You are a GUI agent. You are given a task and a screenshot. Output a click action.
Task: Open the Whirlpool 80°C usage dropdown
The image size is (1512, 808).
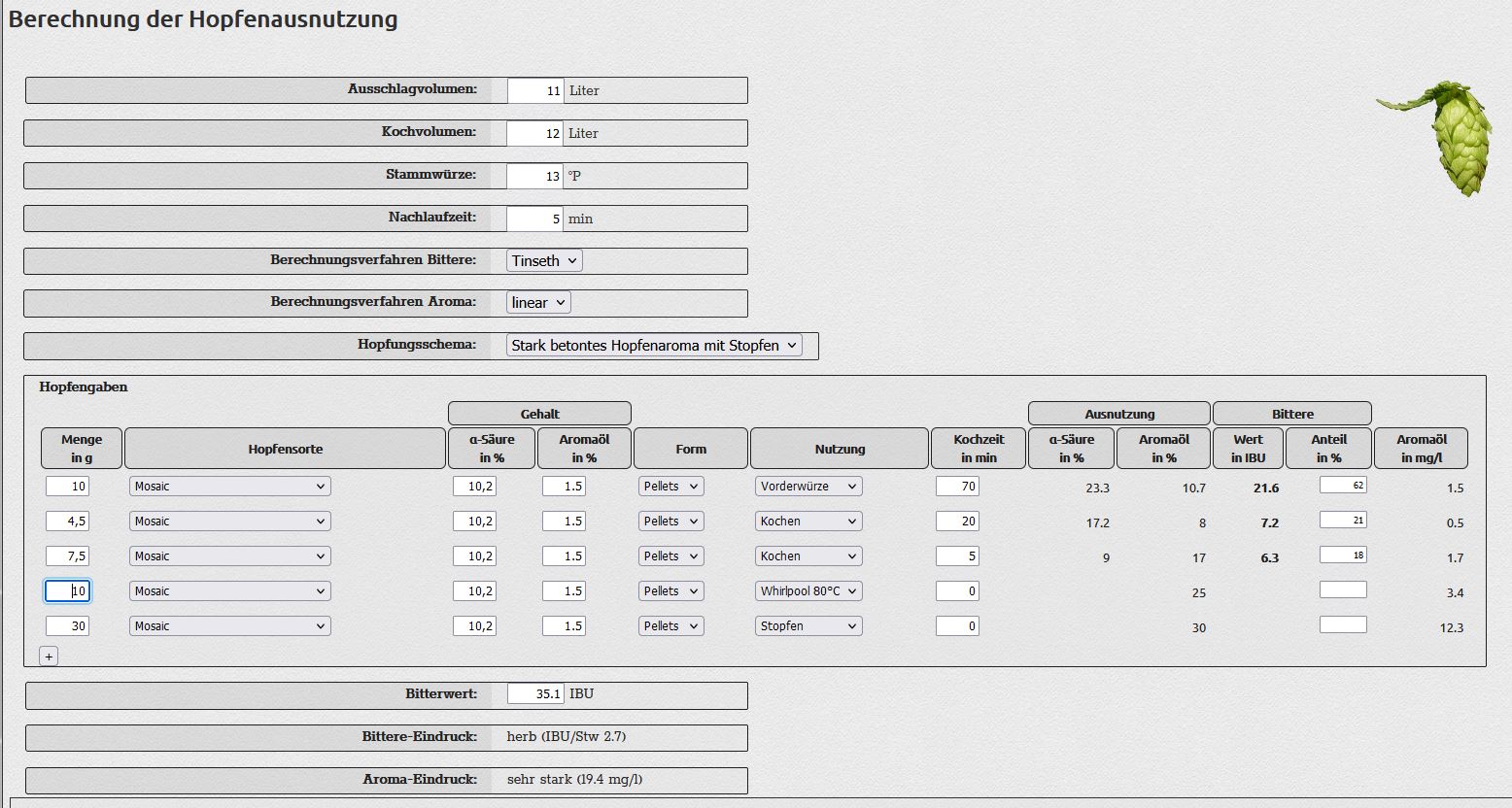point(808,591)
